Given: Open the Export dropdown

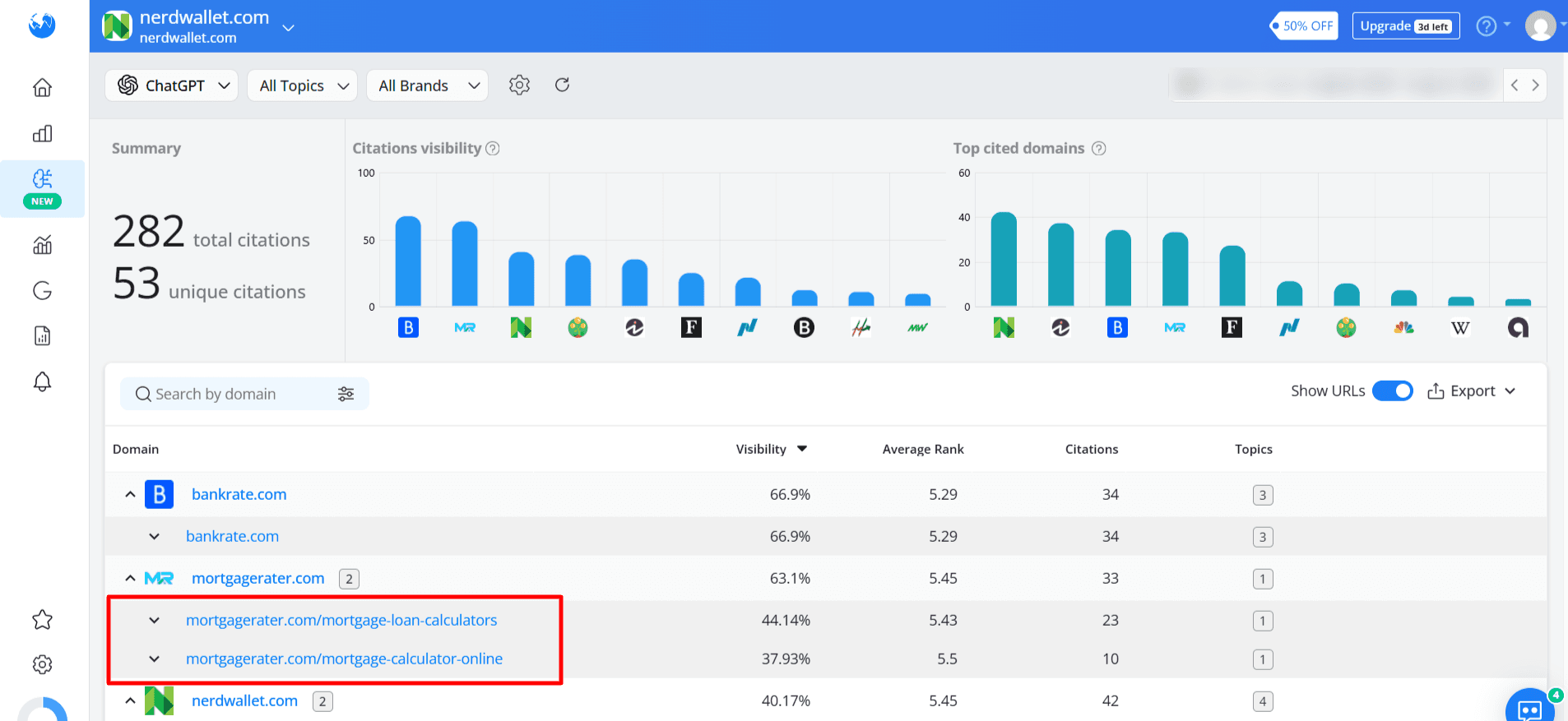Looking at the screenshot, I should [x=1472, y=391].
